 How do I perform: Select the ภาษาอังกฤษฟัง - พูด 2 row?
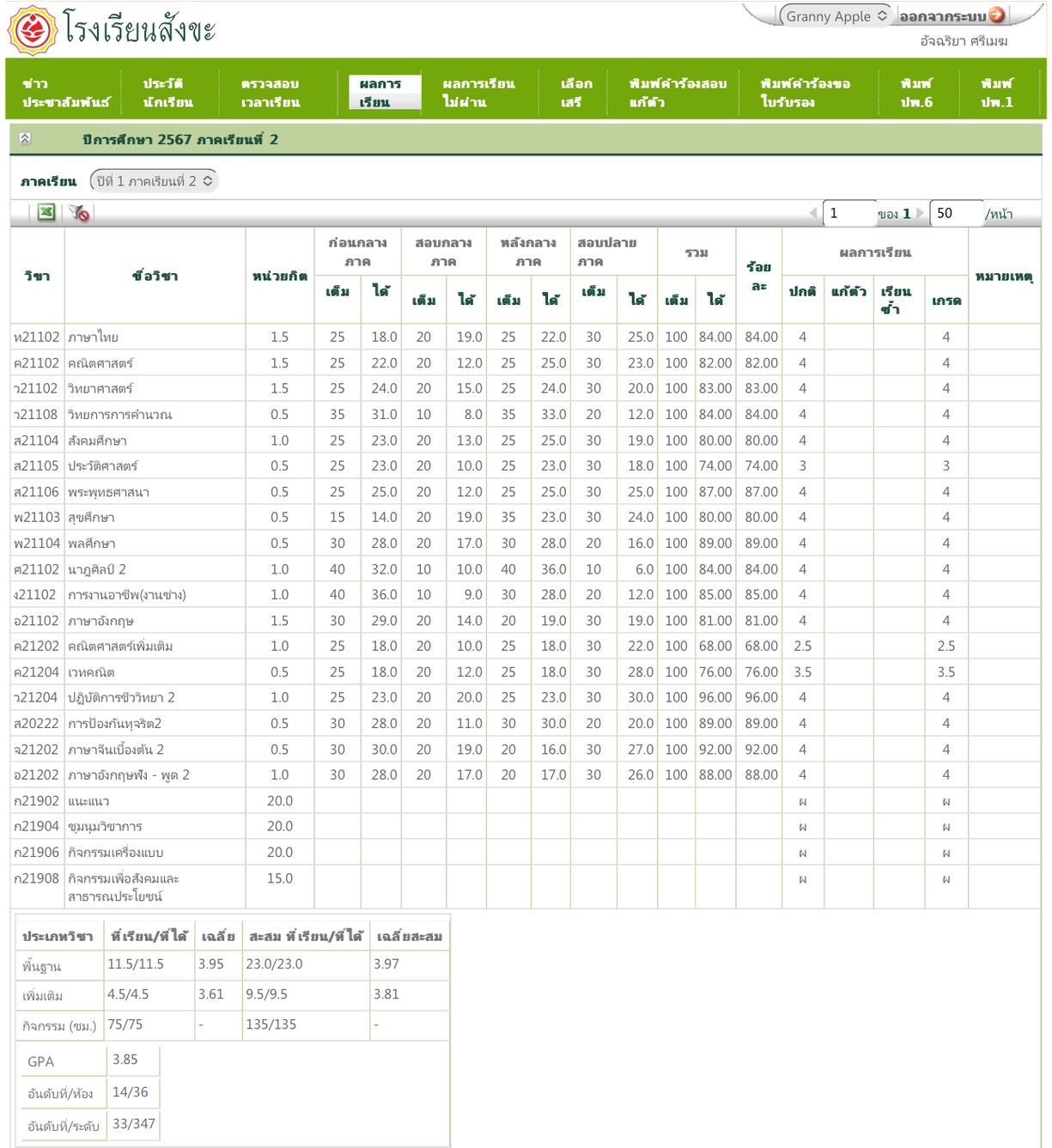point(526,774)
